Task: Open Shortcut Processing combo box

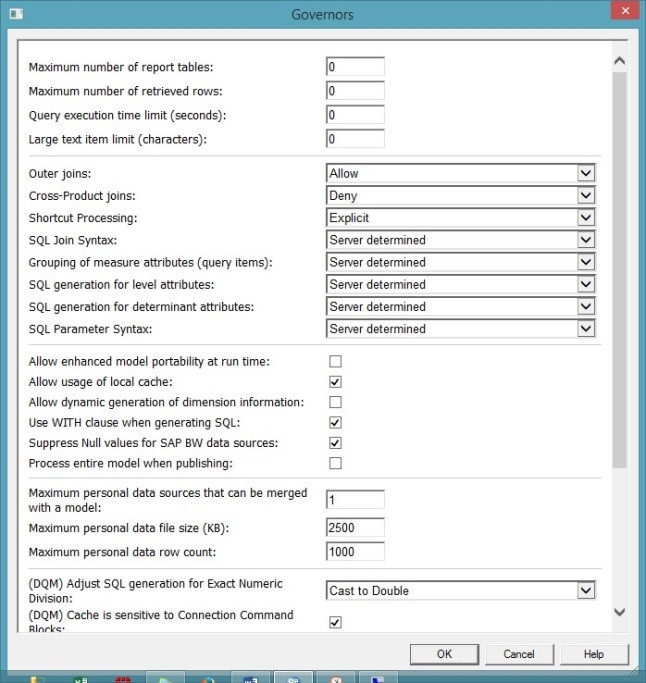Action: [x=586, y=218]
